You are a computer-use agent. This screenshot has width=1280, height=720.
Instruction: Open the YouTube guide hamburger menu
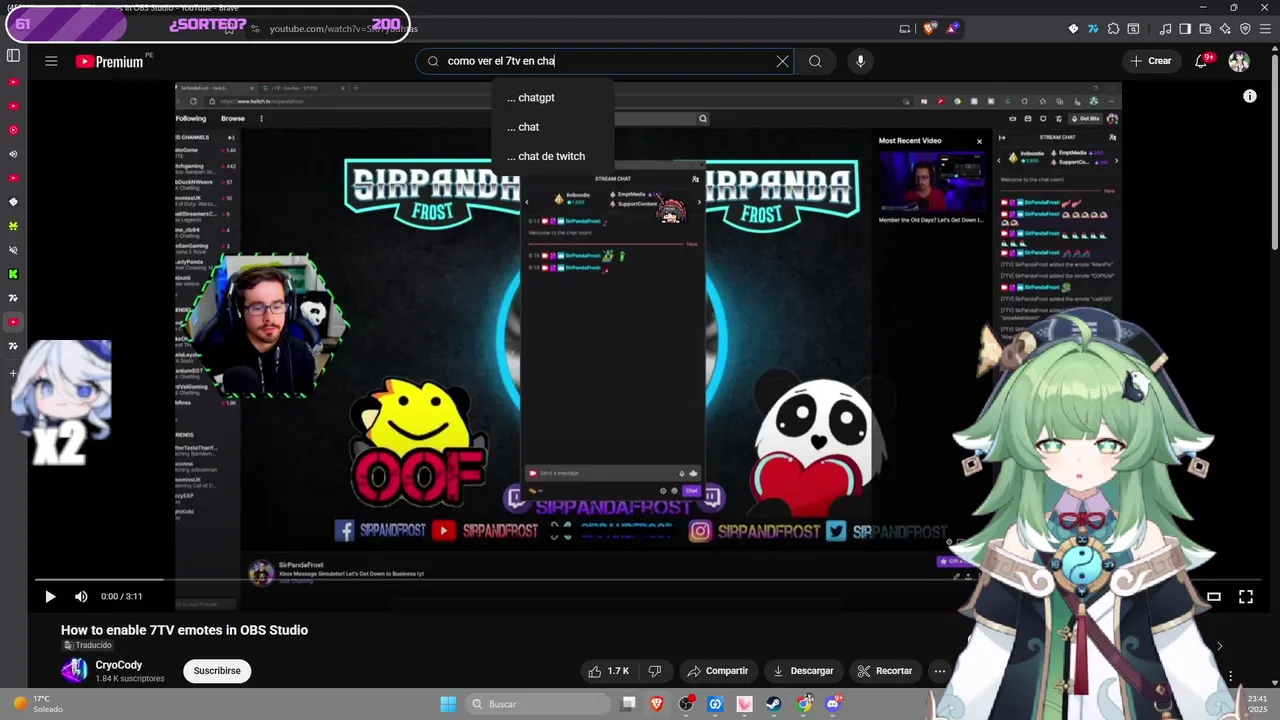coord(51,61)
